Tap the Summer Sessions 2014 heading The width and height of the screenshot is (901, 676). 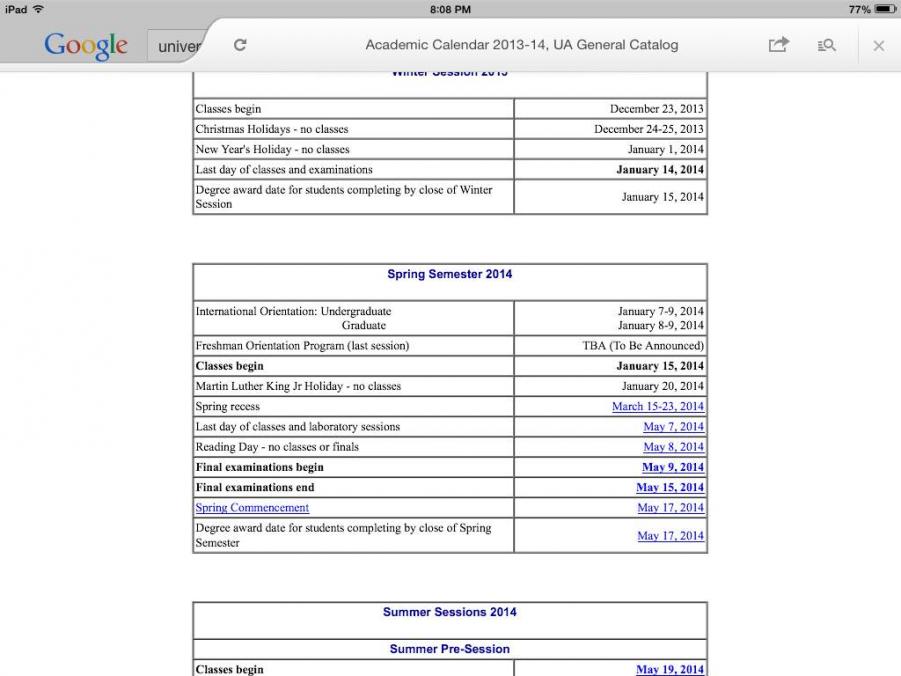point(449,612)
